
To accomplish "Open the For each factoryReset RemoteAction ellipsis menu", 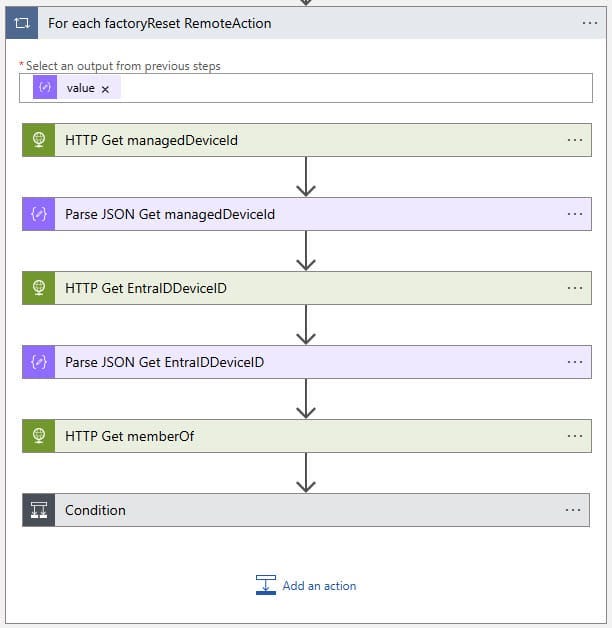I will tap(590, 23).
